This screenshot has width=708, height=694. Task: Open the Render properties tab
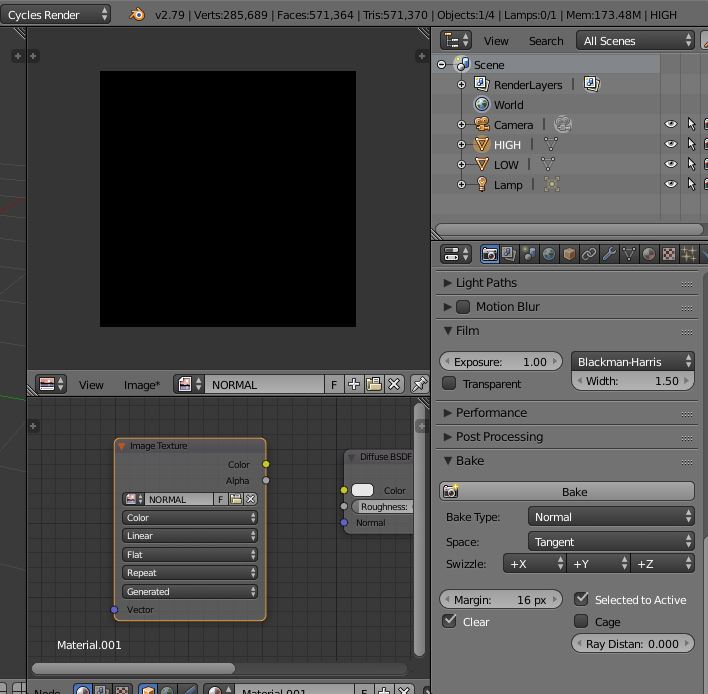pos(489,254)
